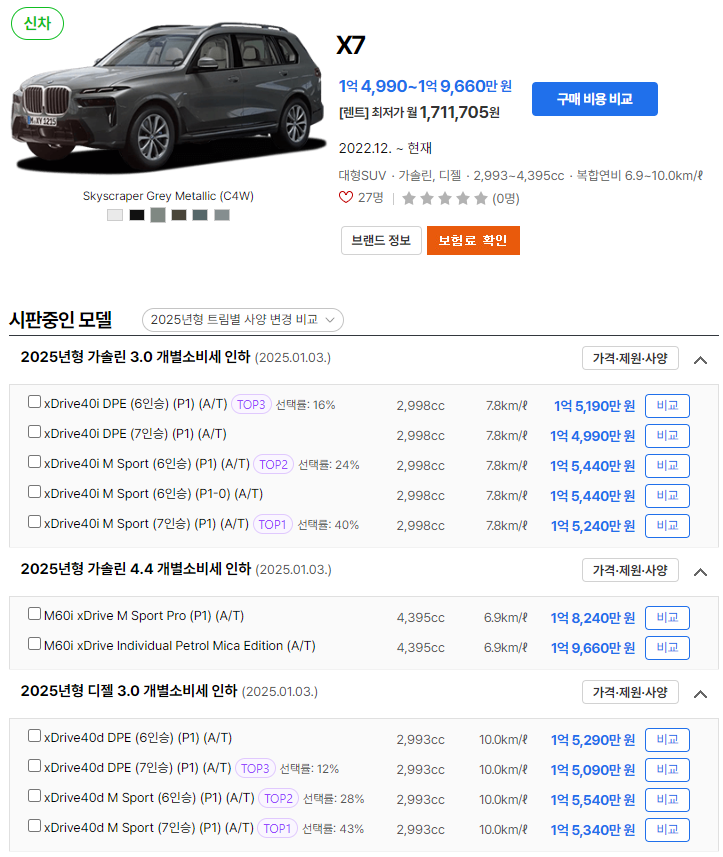
Task: Check xDrive40d M Sport (6인승) checkbox
Action: [34, 796]
